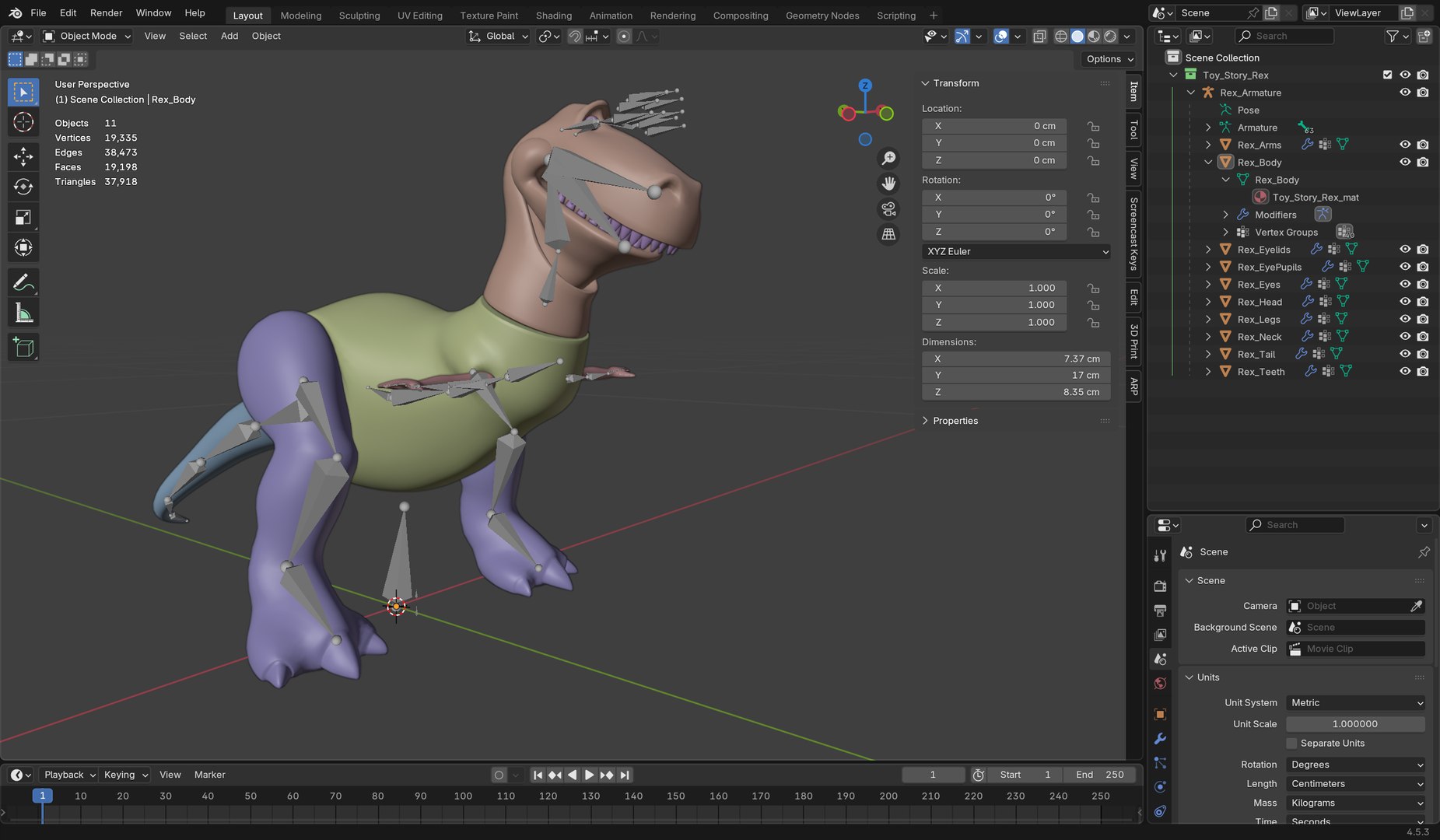
Task: Open Global transform orientation dropdown
Action: click(x=499, y=36)
